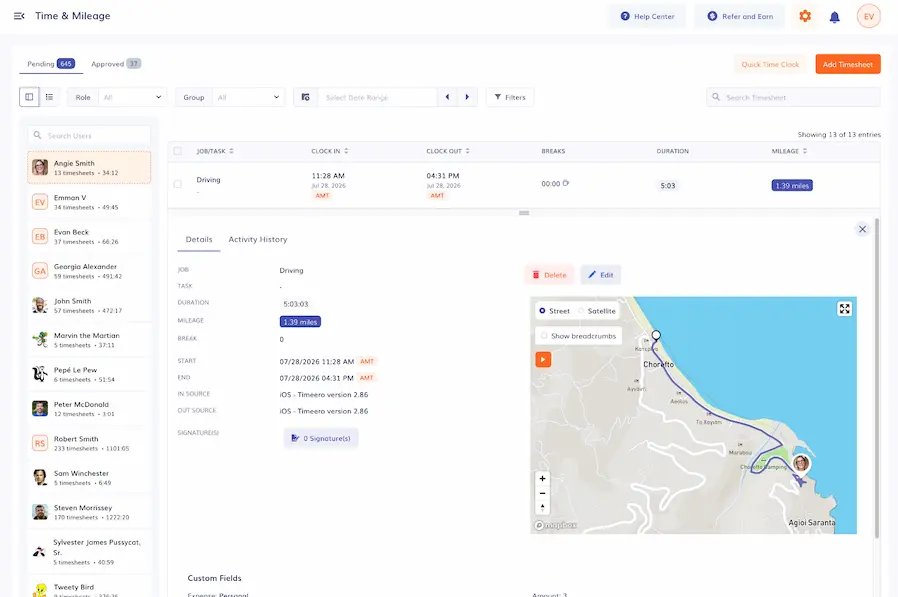The height and width of the screenshot is (597, 898).
Task: Click Refer and Earn button
Action: coord(740,16)
